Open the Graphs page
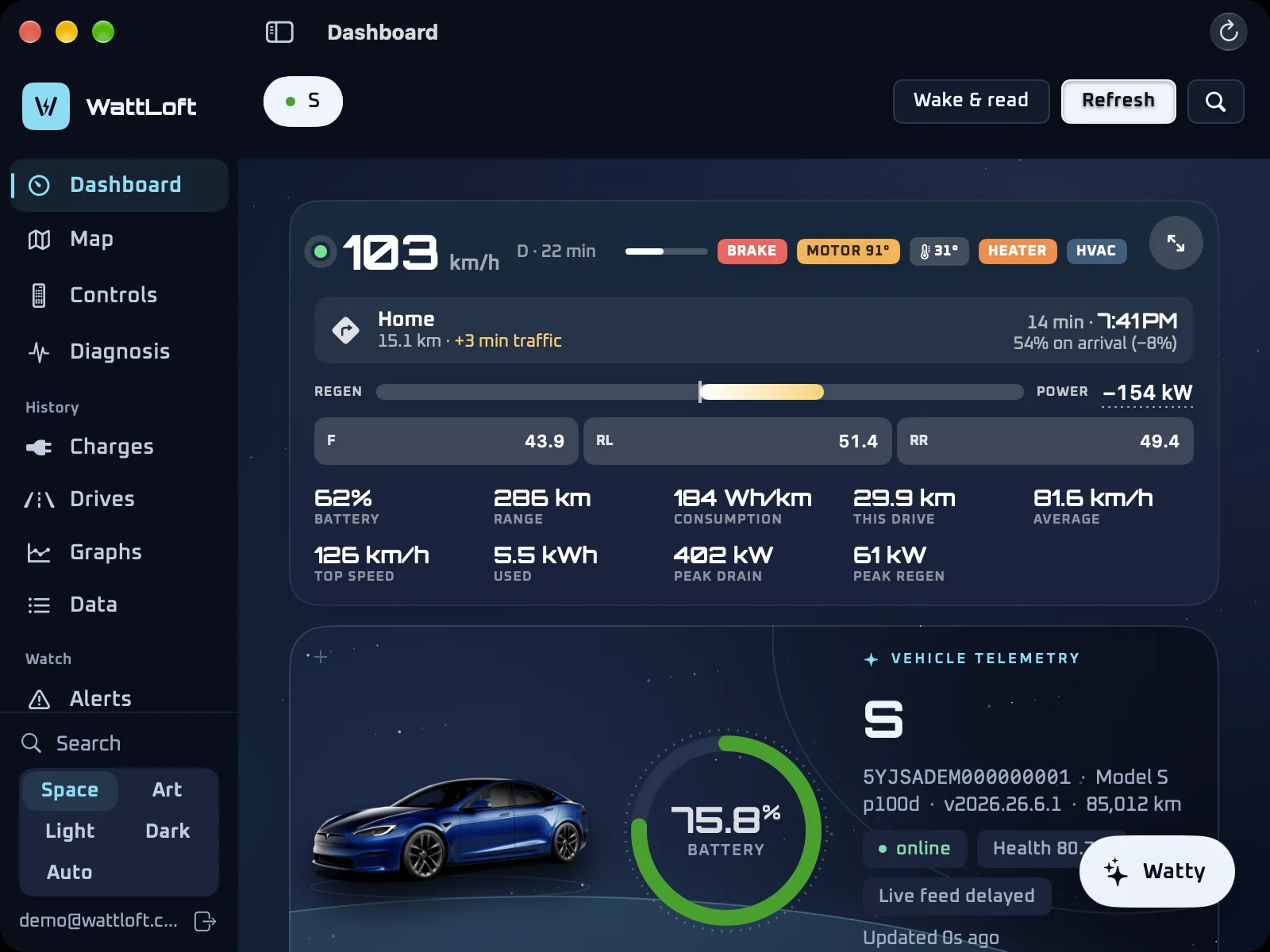This screenshot has height=952, width=1270. point(119,552)
